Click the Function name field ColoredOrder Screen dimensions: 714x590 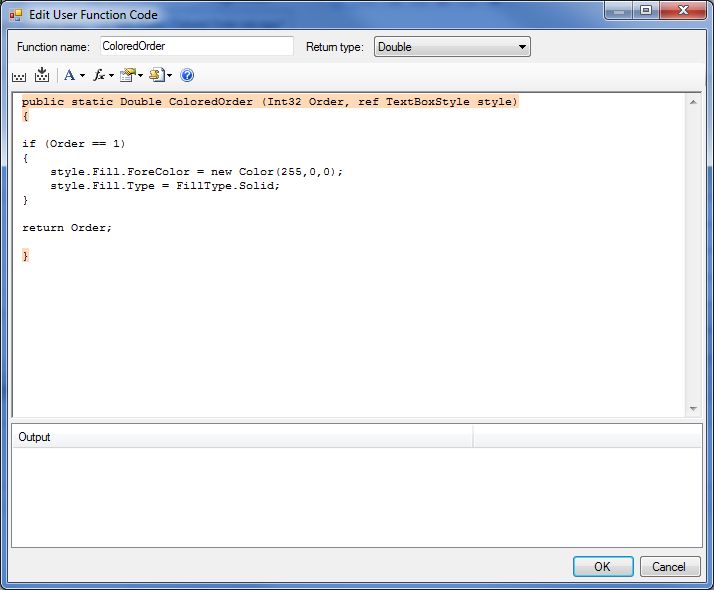point(197,46)
